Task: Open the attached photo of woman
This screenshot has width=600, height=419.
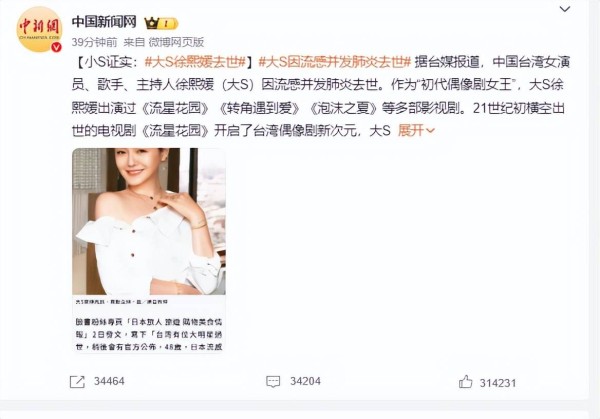Action: (149, 221)
